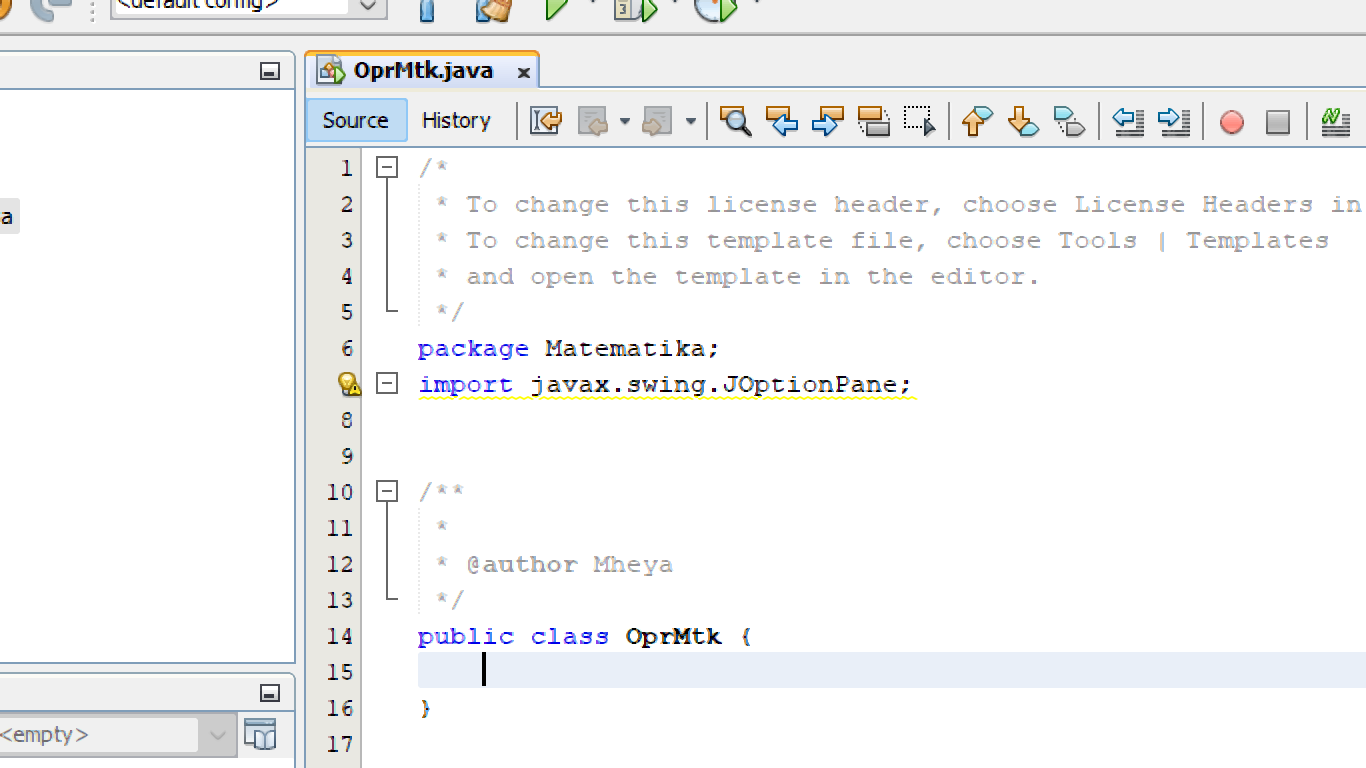Collapse the license header comment block
Screen dimensions: 1366x768
click(x=387, y=167)
